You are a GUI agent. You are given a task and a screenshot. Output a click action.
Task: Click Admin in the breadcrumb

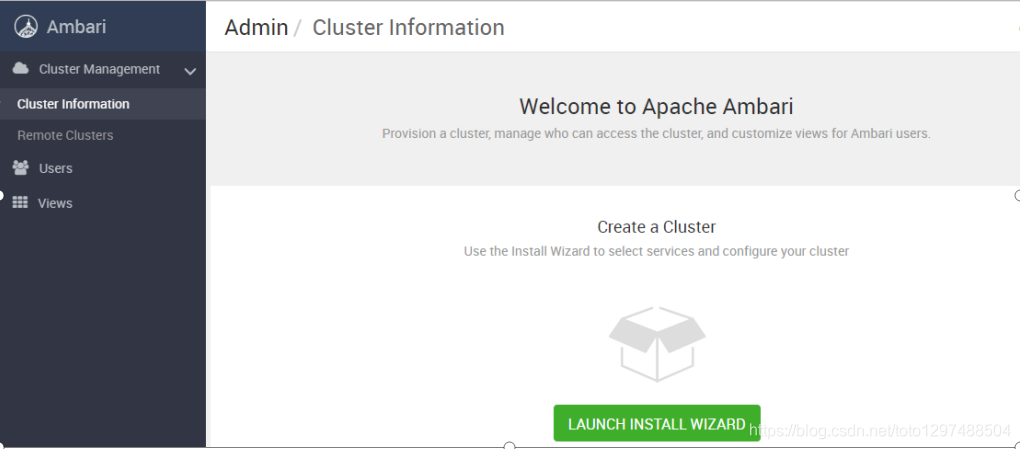click(x=256, y=27)
